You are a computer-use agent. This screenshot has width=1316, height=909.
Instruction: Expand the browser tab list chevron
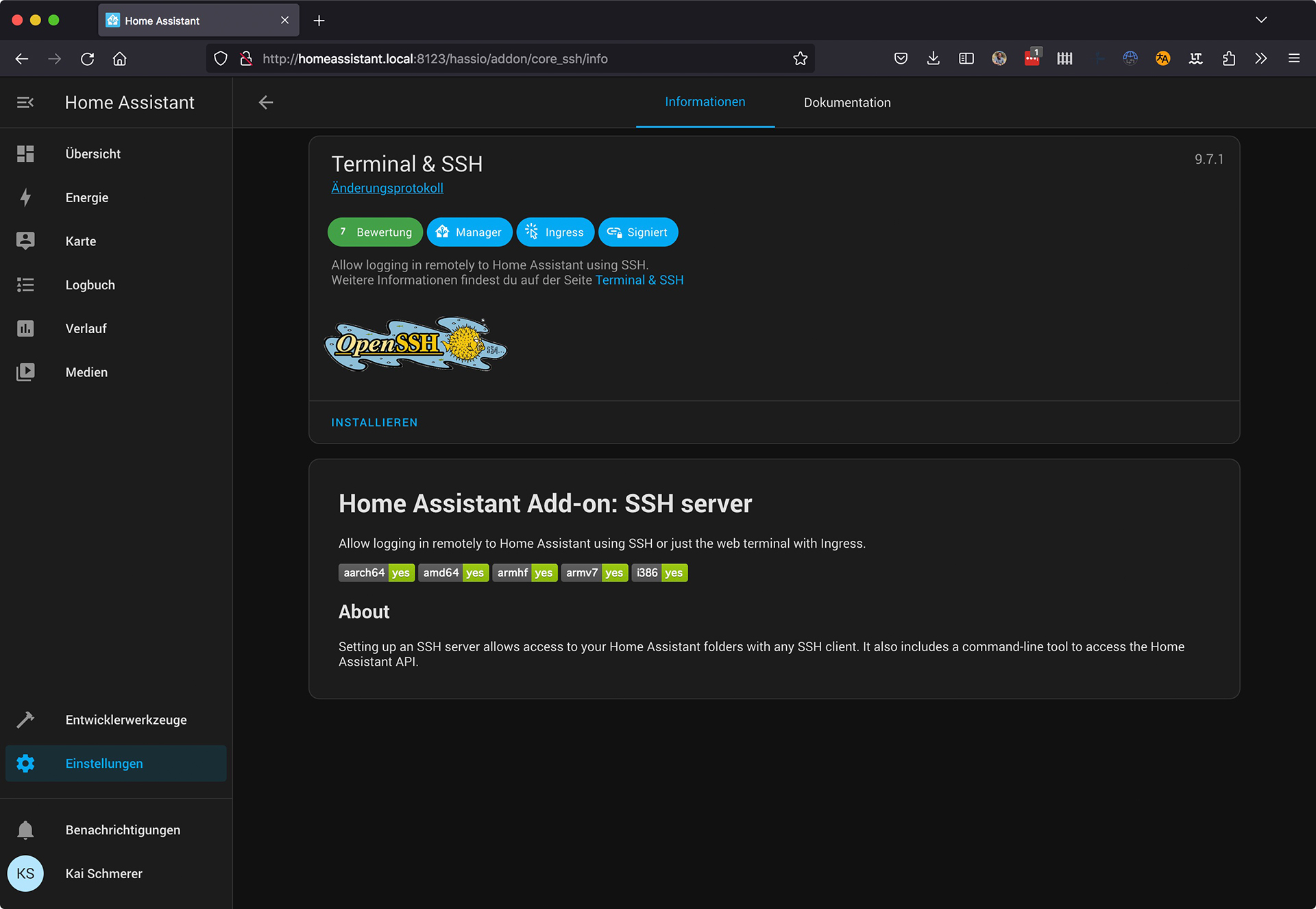coord(1261,21)
